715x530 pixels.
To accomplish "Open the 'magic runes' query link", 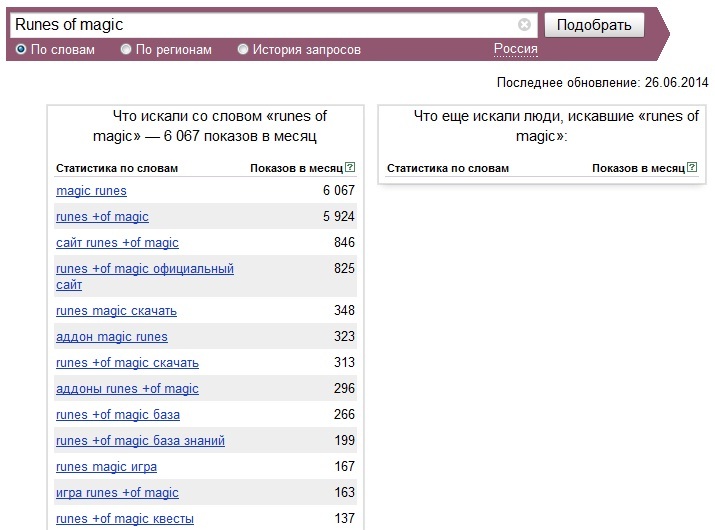I will point(91,191).
